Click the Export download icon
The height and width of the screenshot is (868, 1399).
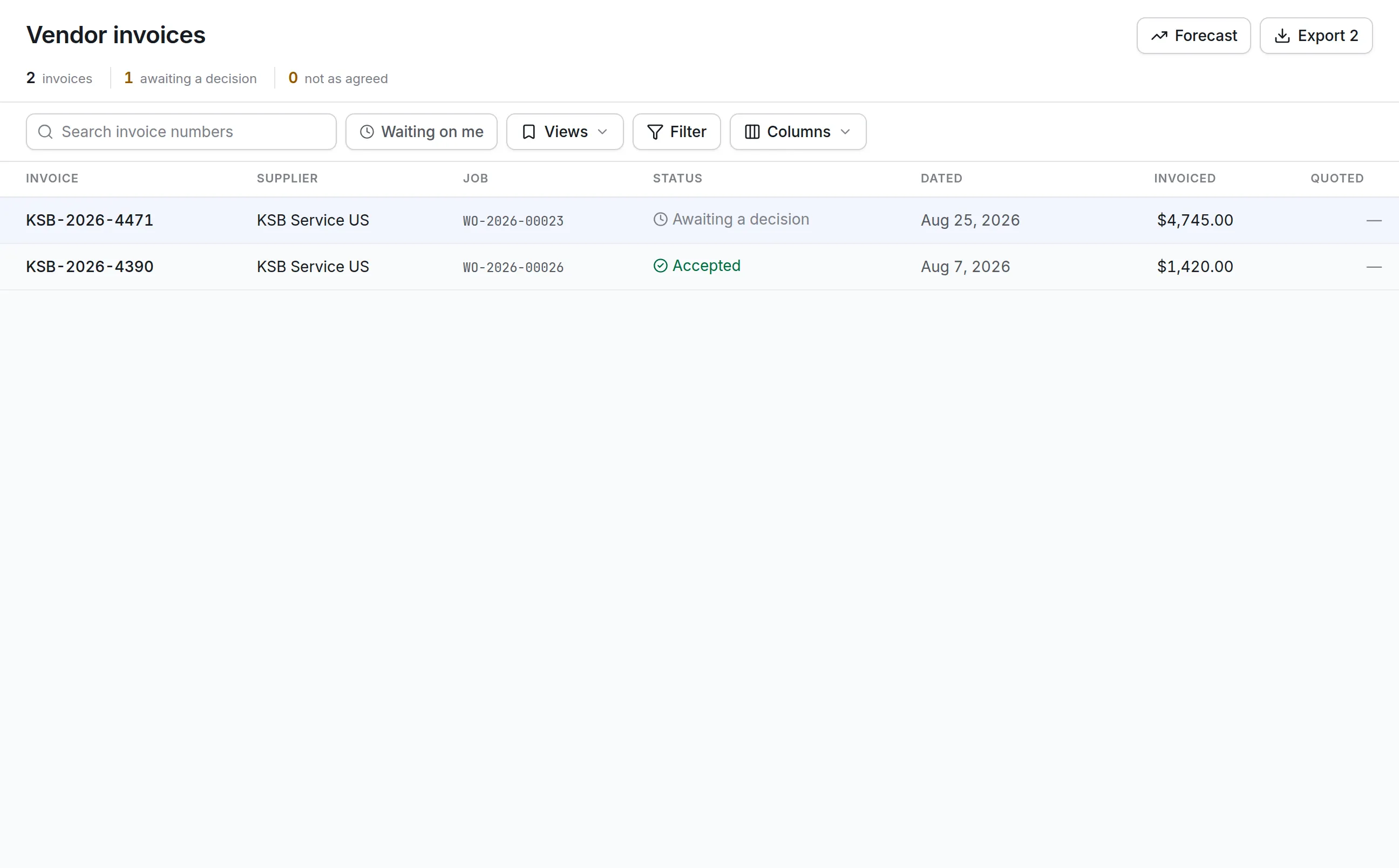click(x=1282, y=36)
